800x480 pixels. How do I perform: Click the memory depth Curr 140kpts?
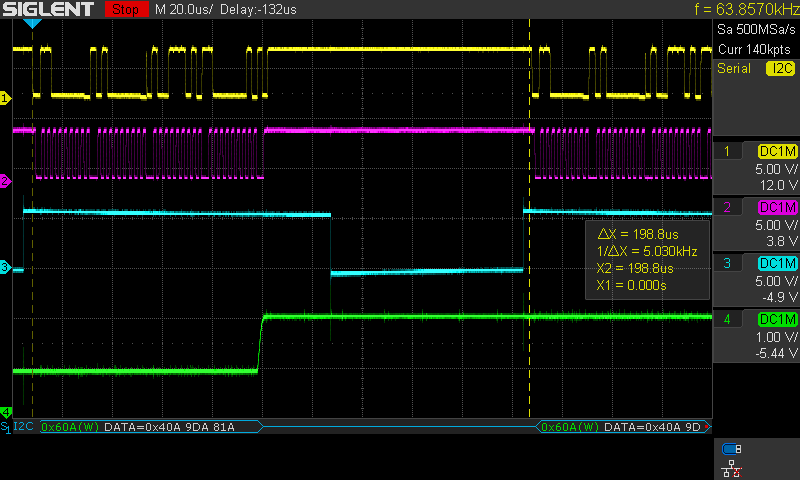754,49
